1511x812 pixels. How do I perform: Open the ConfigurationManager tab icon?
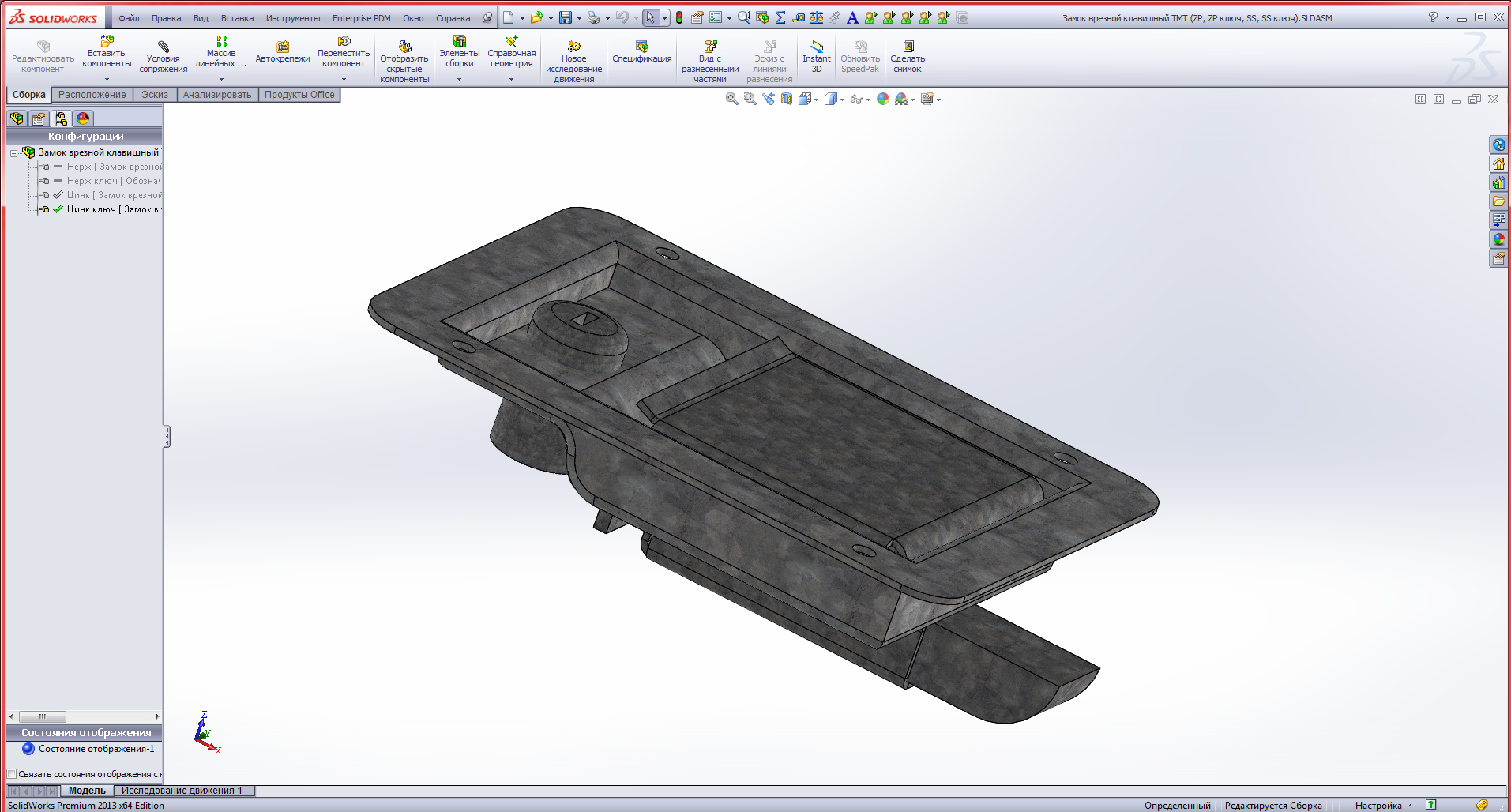[x=61, y=118]
